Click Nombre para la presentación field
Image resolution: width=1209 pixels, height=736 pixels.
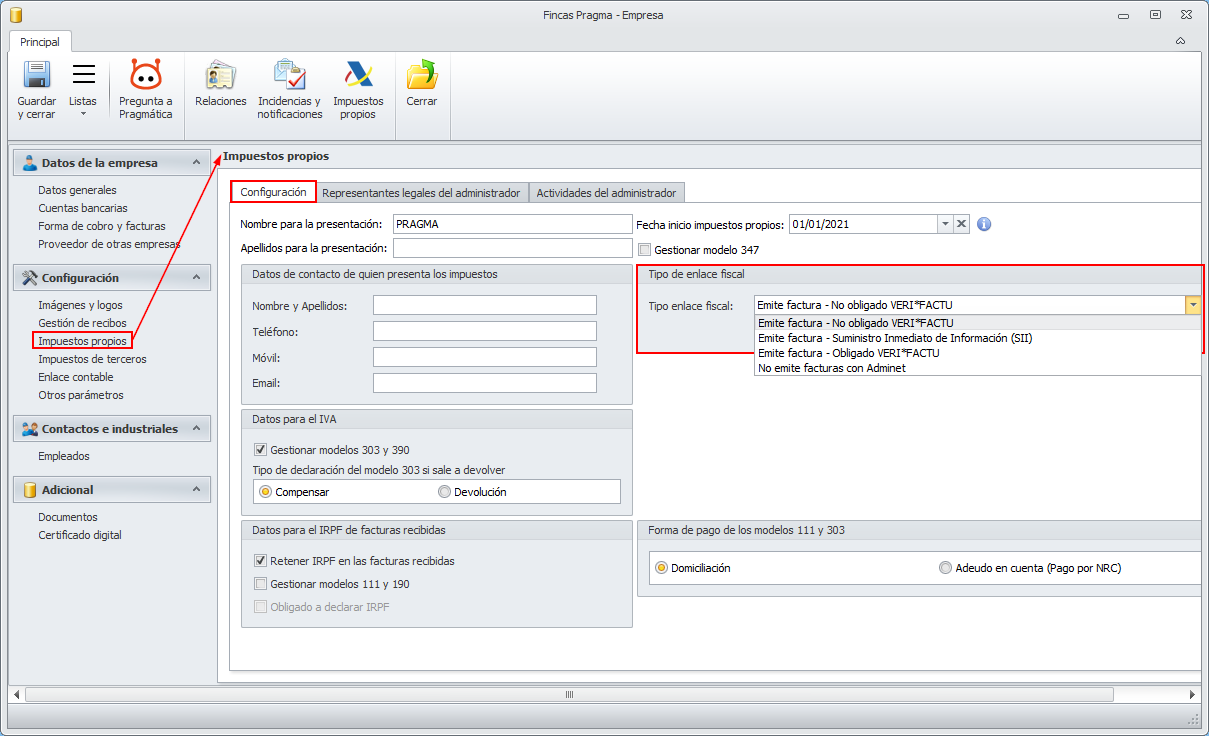pos(513,224)
